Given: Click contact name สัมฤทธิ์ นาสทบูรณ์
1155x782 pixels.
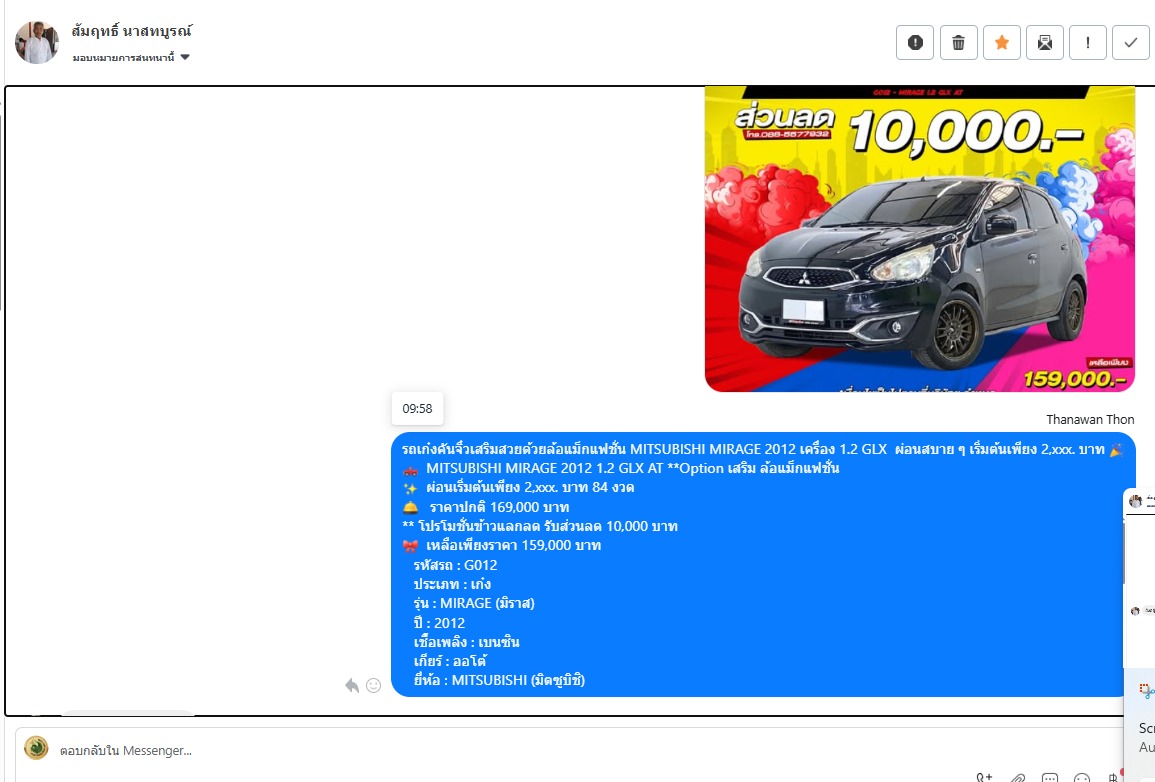Looking at the screenshot, I should click(132, 31).
